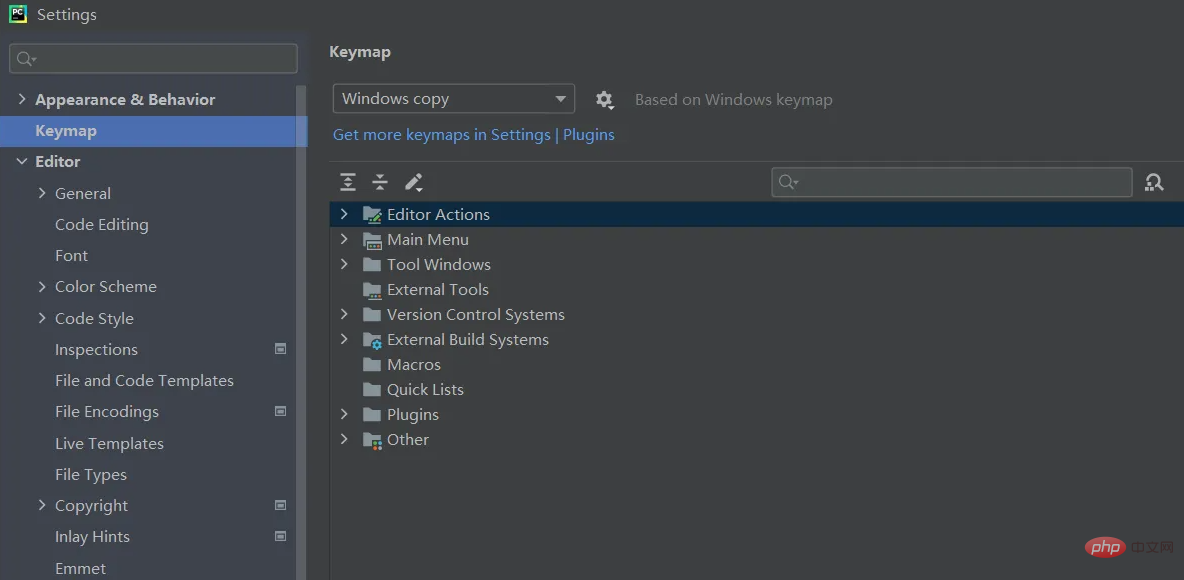
Task: Click the Collapse All icon in keymap toolbar
Action: click(x=380, y=182)
